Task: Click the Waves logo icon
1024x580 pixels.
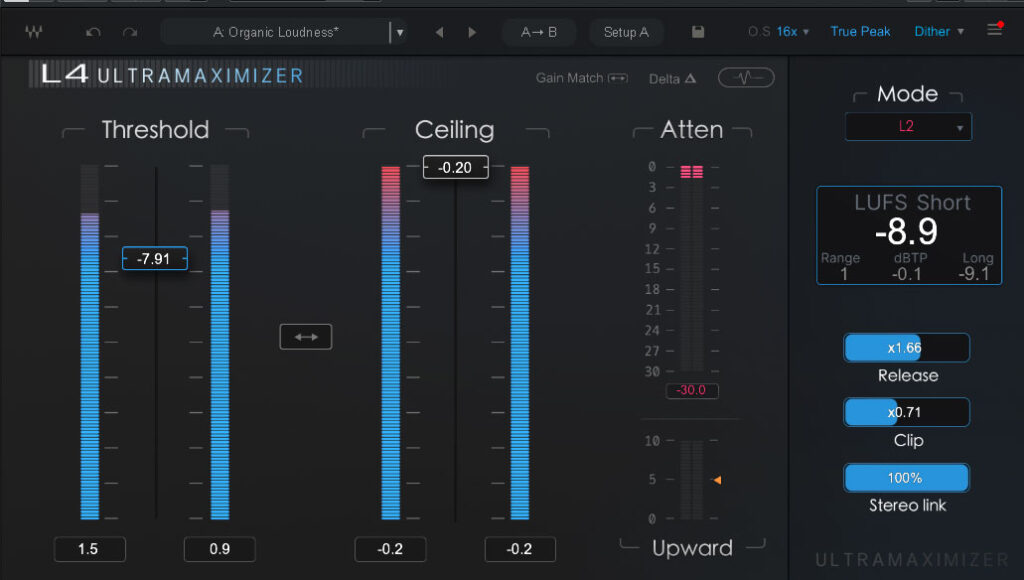Action: coord(34,32)
